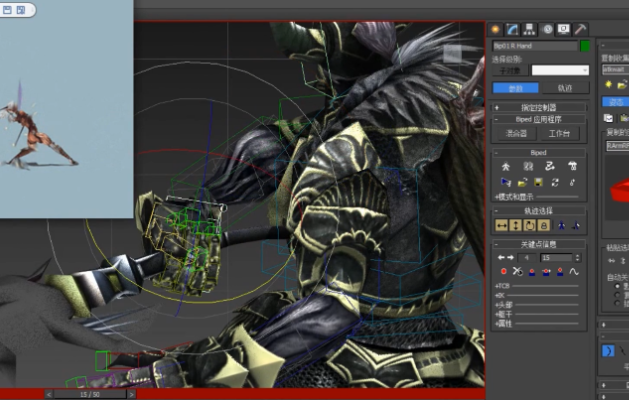This screenshot has height=400, width=629.
Task: Collapse the 轨迹选择 rollout
Action: pos(539,211)
